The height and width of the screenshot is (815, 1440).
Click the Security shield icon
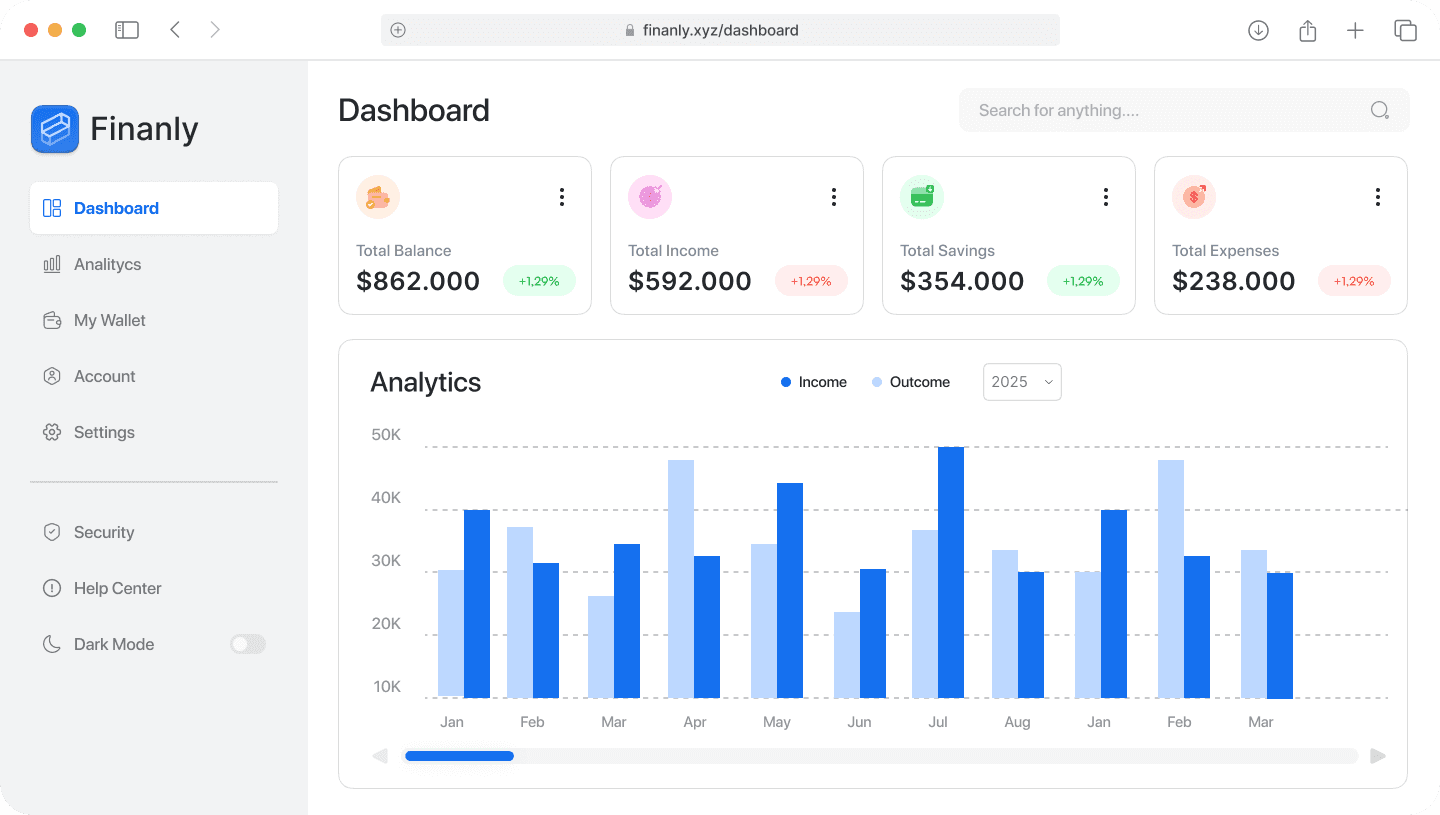click(x=52, y=532)
